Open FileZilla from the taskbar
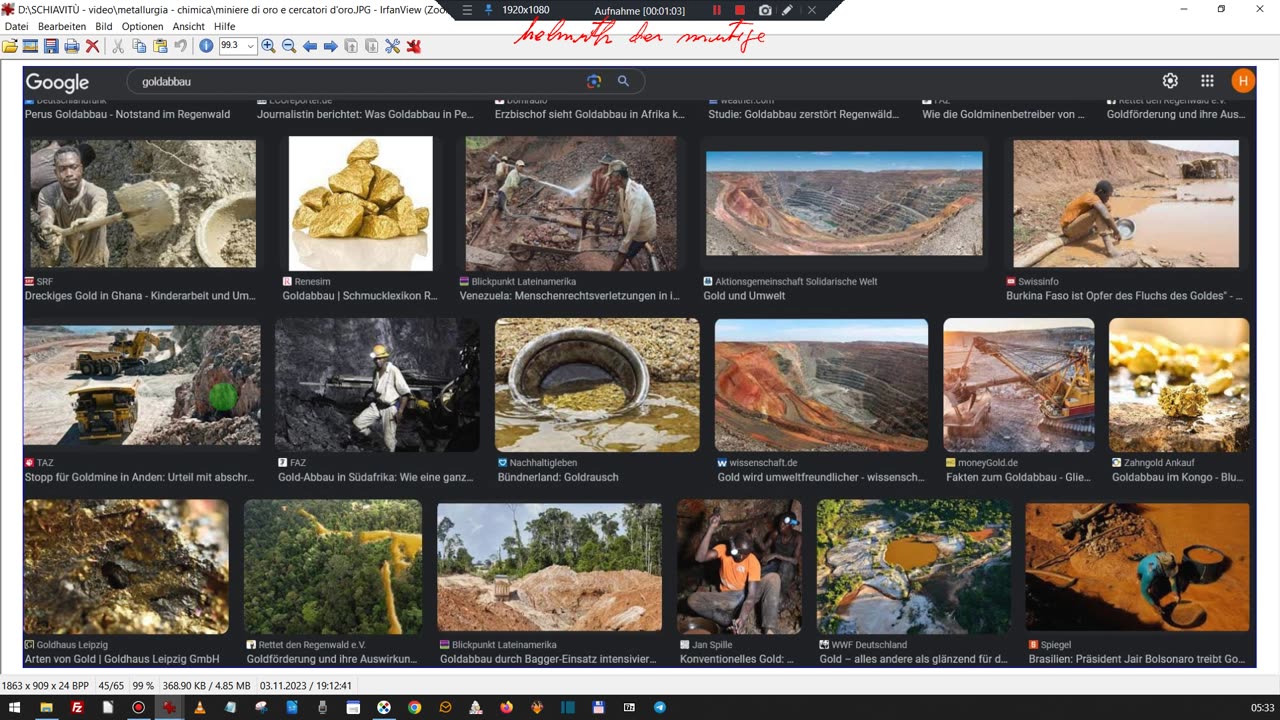The width and height of the screenshot is (1280, 720). pyautogui.click(x=77, y=707)
